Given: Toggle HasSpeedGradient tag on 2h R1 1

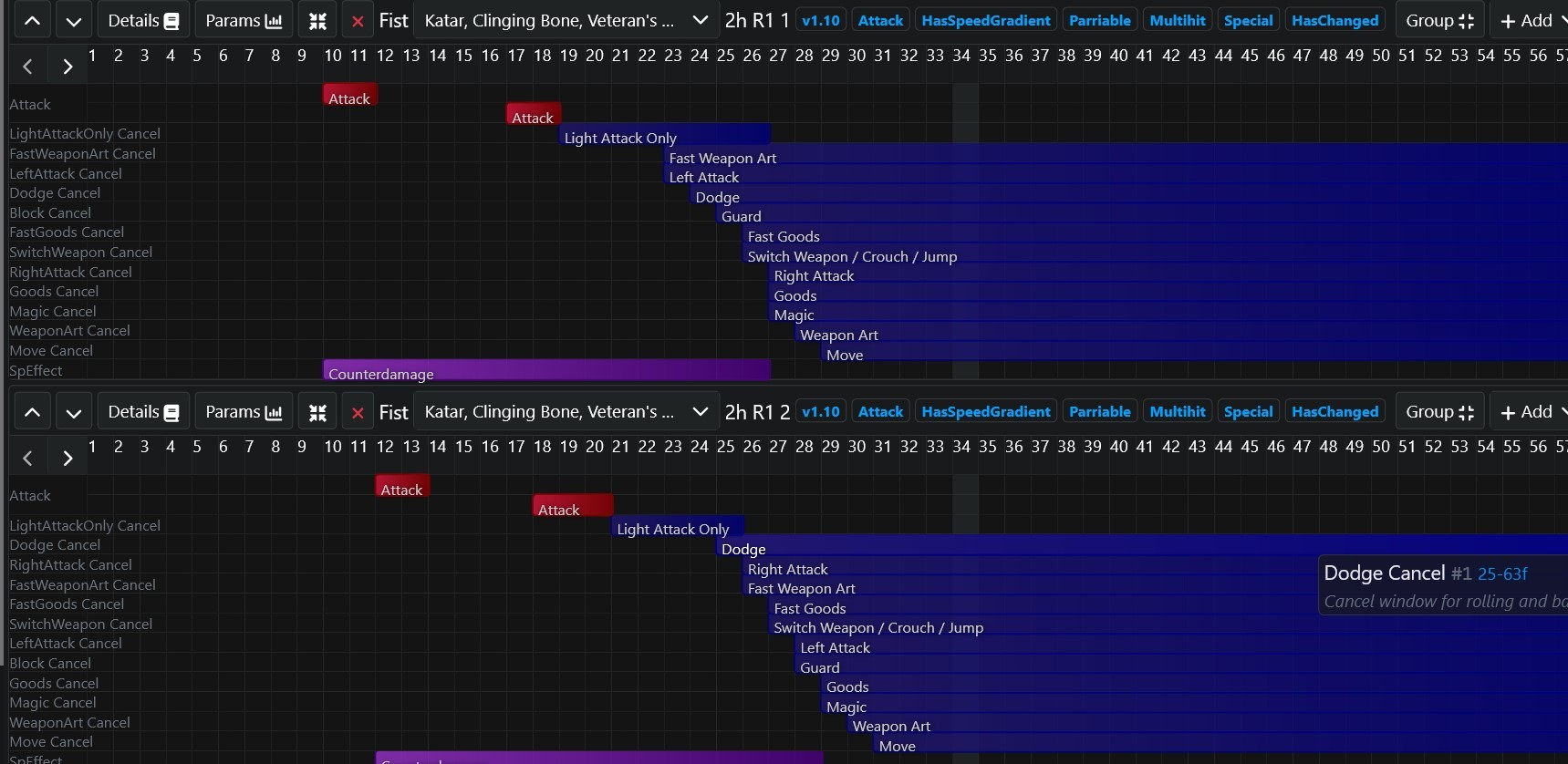Looking at the screenshot, I should (986, 20).
